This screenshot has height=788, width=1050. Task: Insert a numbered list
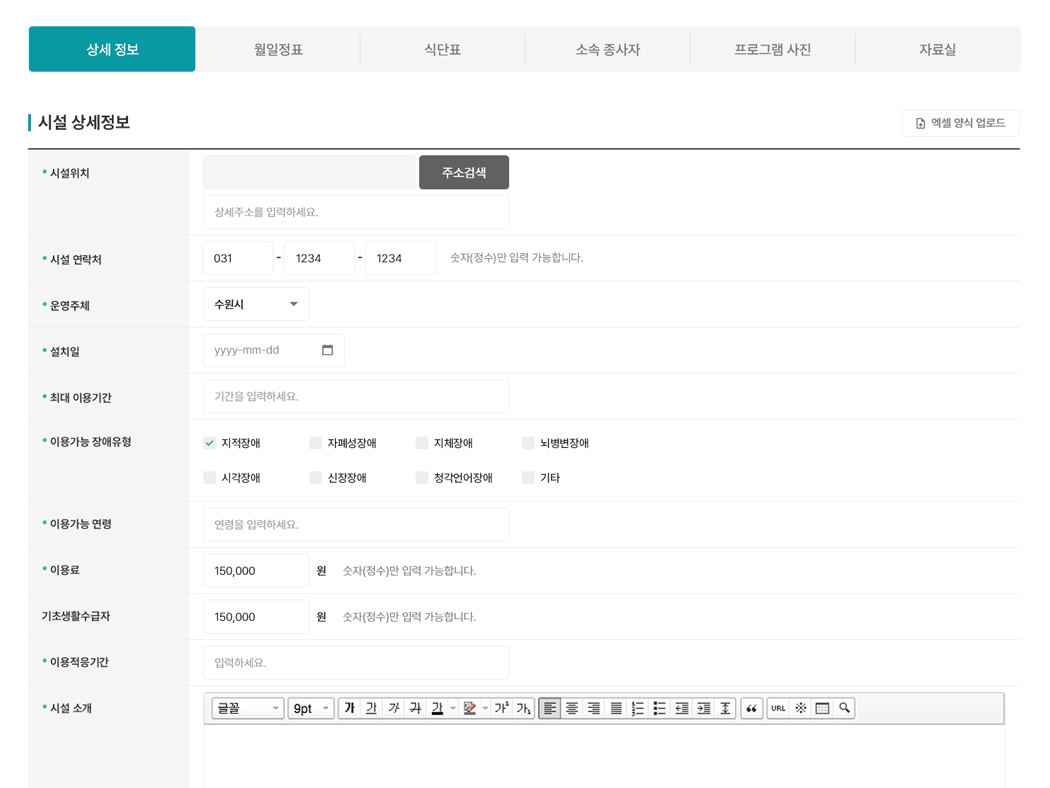click(638, 708)
